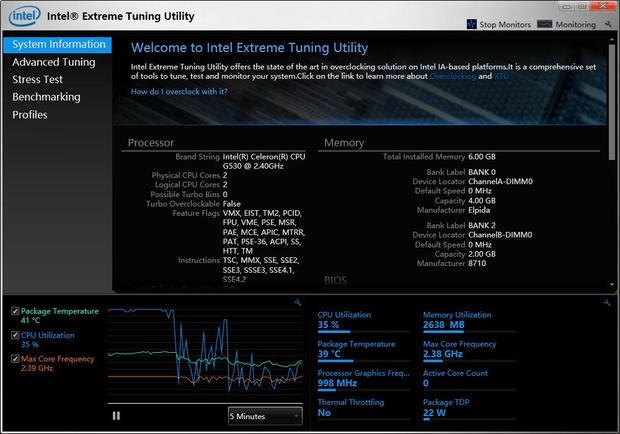Click Processor Graphics Freq 998 MHz value
The width and height of the screenshot is (620, 434).
click(x=337, y=383)
